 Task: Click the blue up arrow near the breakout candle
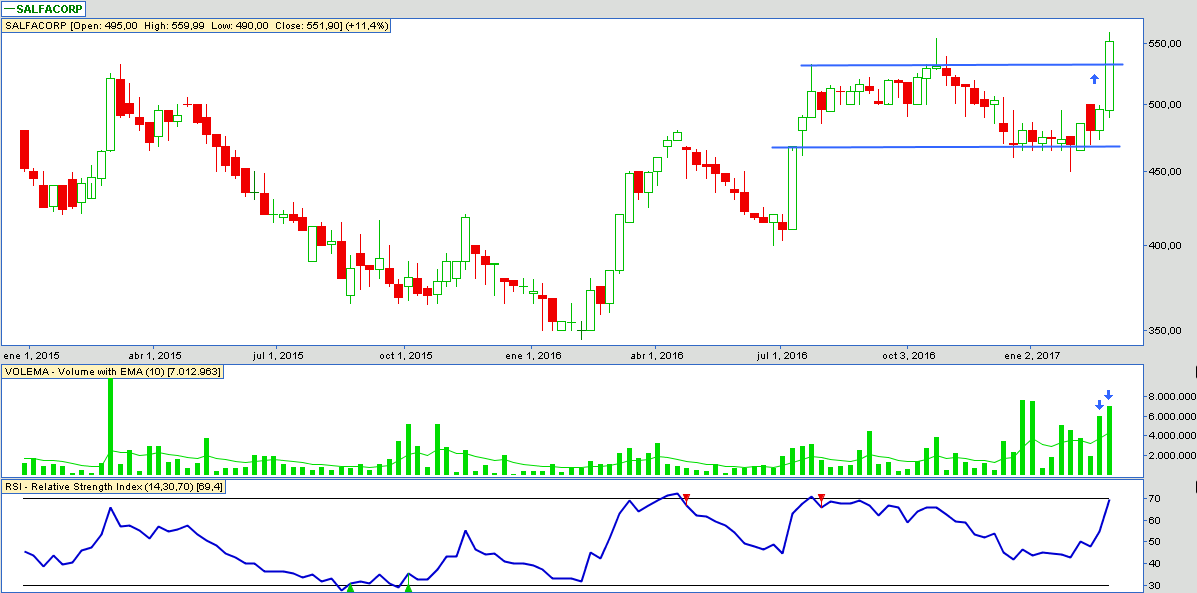(x=1094, y=78)
